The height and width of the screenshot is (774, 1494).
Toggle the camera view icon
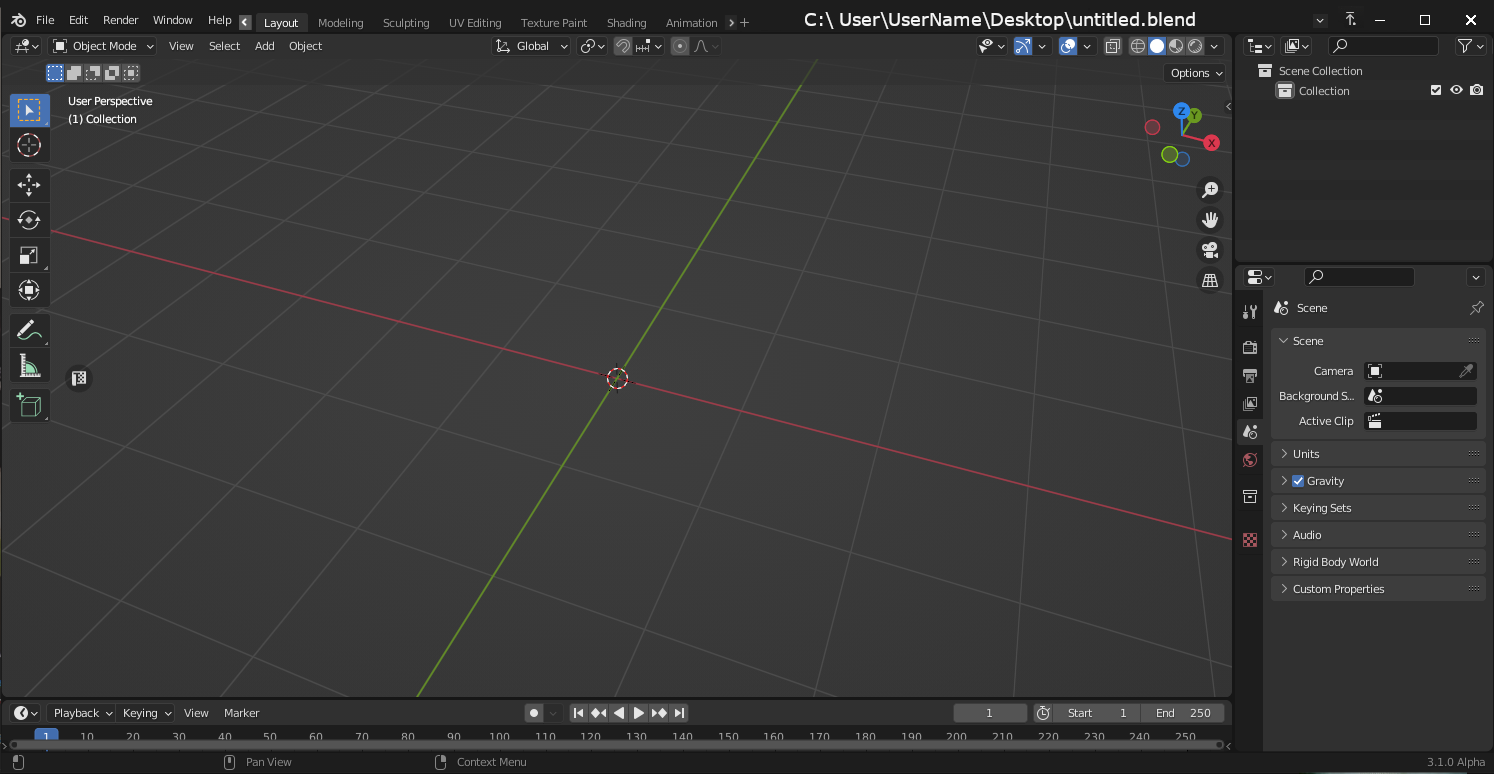click(x=1210, y=250)
